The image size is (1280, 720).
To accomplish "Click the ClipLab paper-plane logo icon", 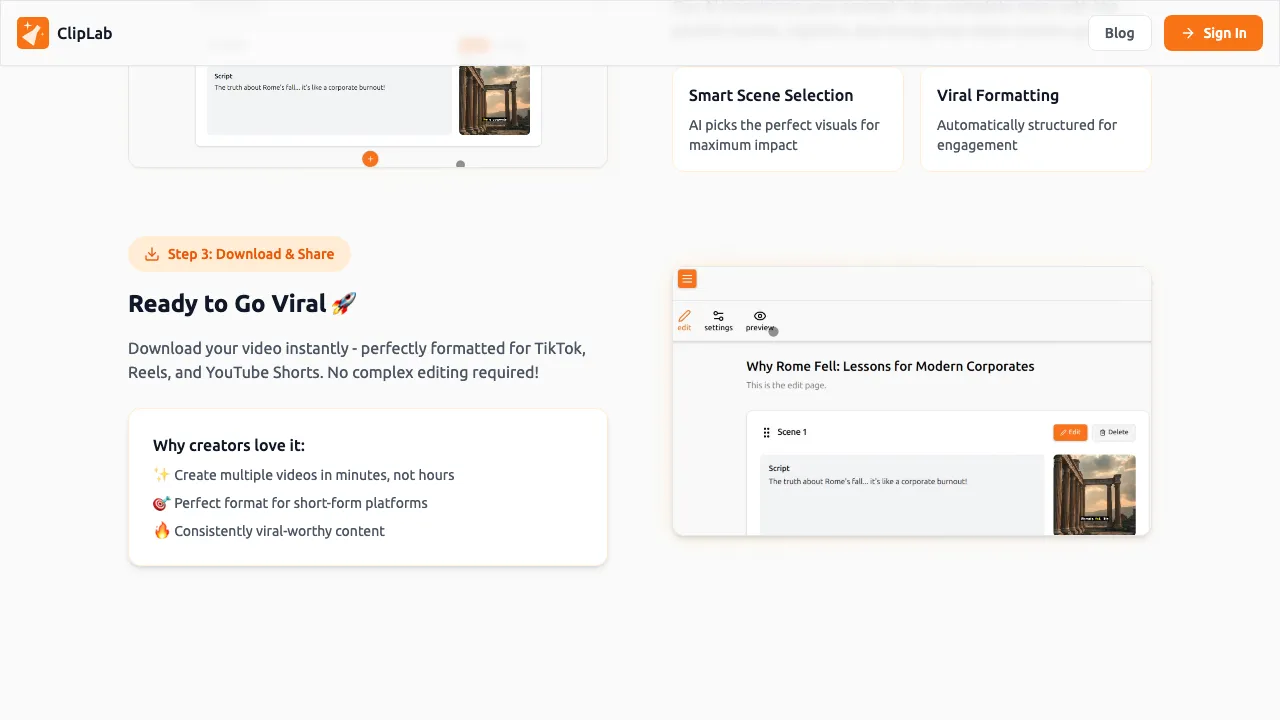I will pos(33,33).
